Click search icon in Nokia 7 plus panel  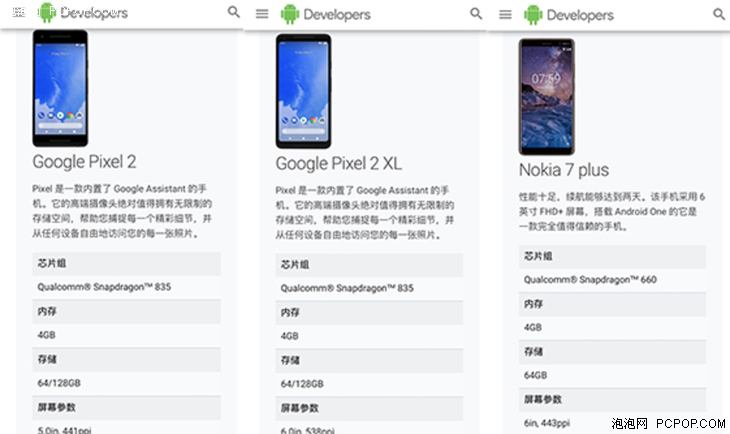tap(719, 14)
